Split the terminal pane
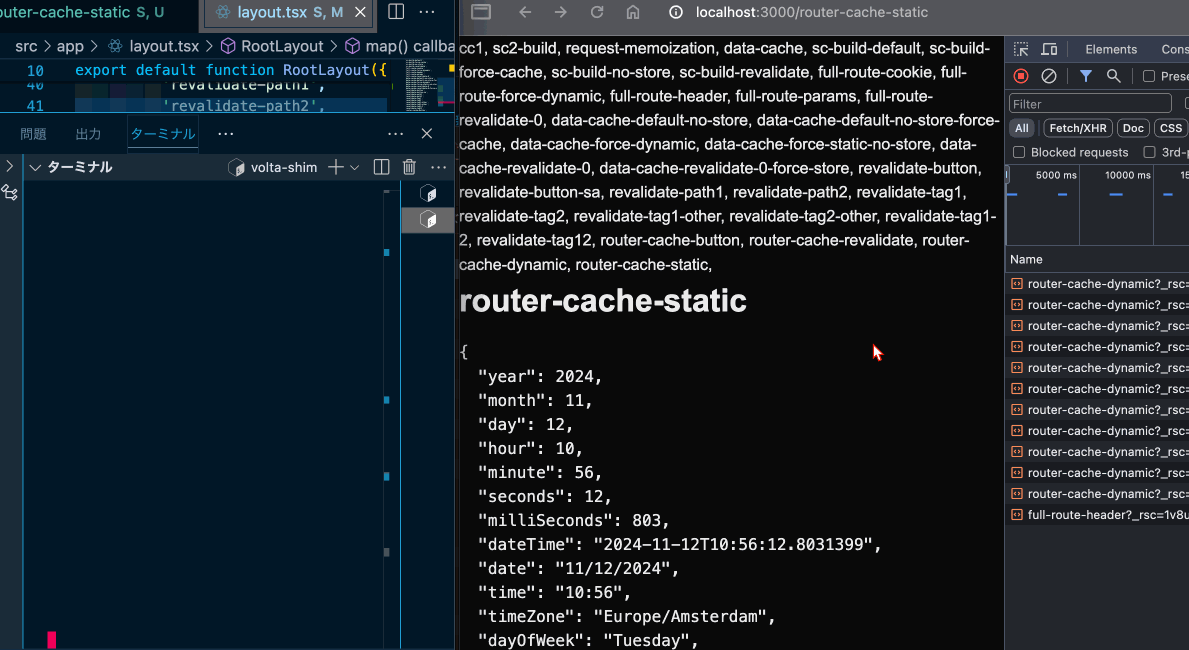Viewport: 1189px width, 650px height. (x=381, y=167)
